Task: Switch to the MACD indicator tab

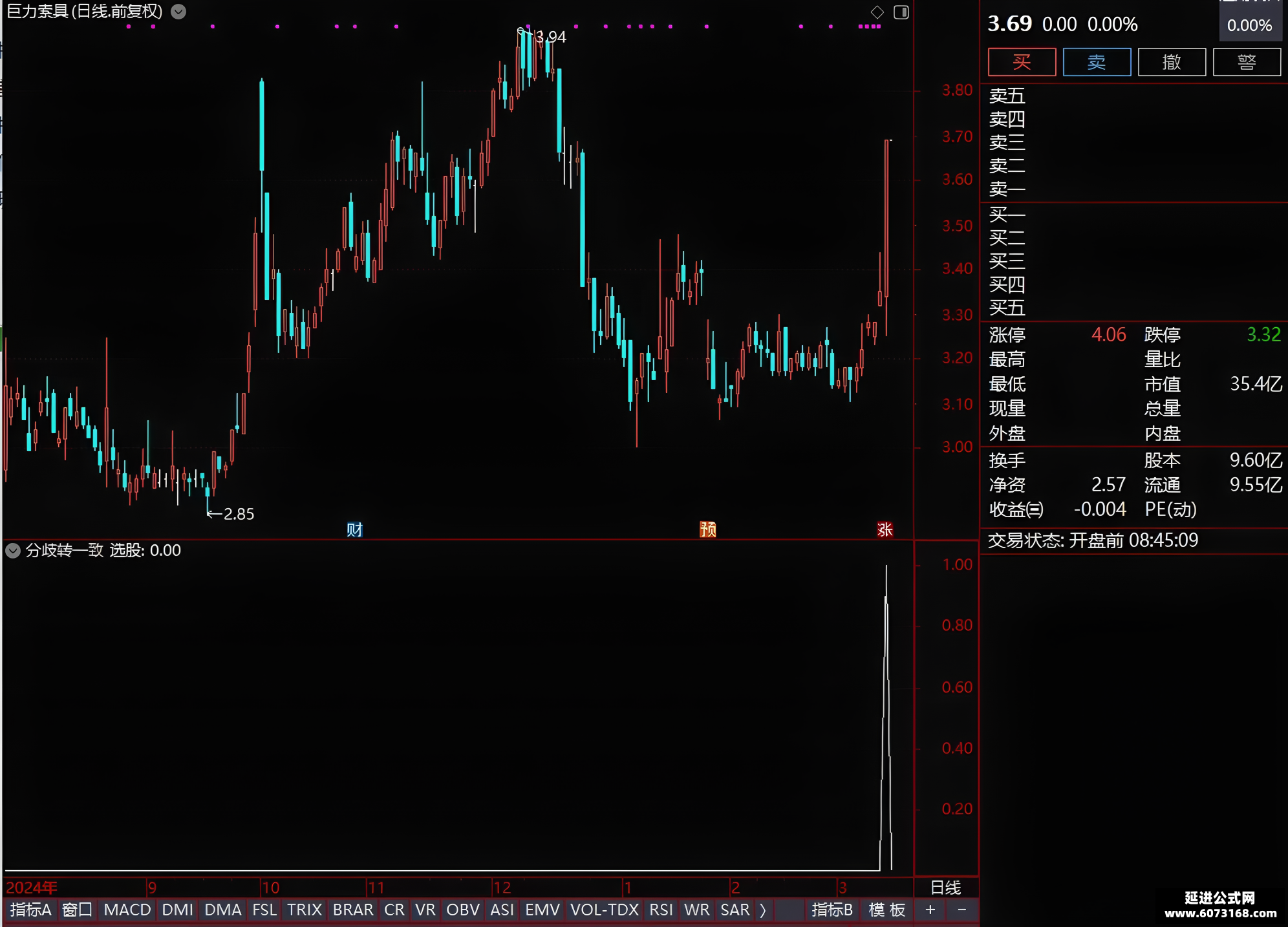Action: point(127,910)
